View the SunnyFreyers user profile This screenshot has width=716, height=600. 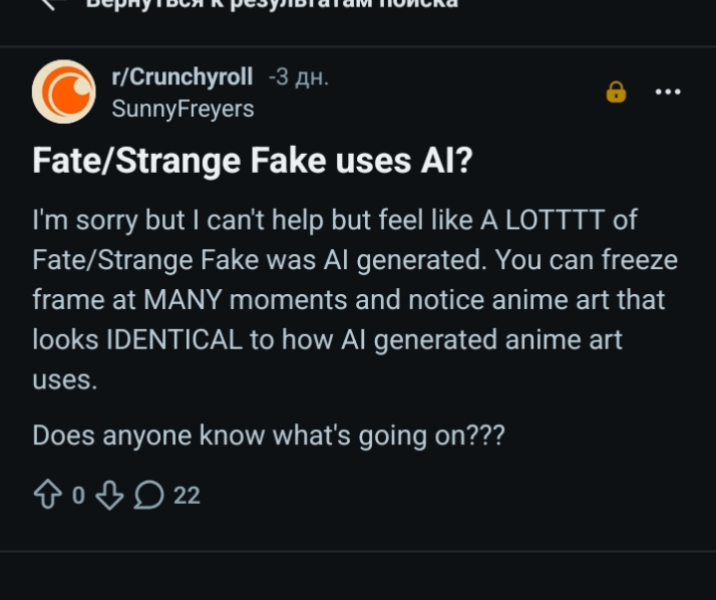tap(182, 108)
